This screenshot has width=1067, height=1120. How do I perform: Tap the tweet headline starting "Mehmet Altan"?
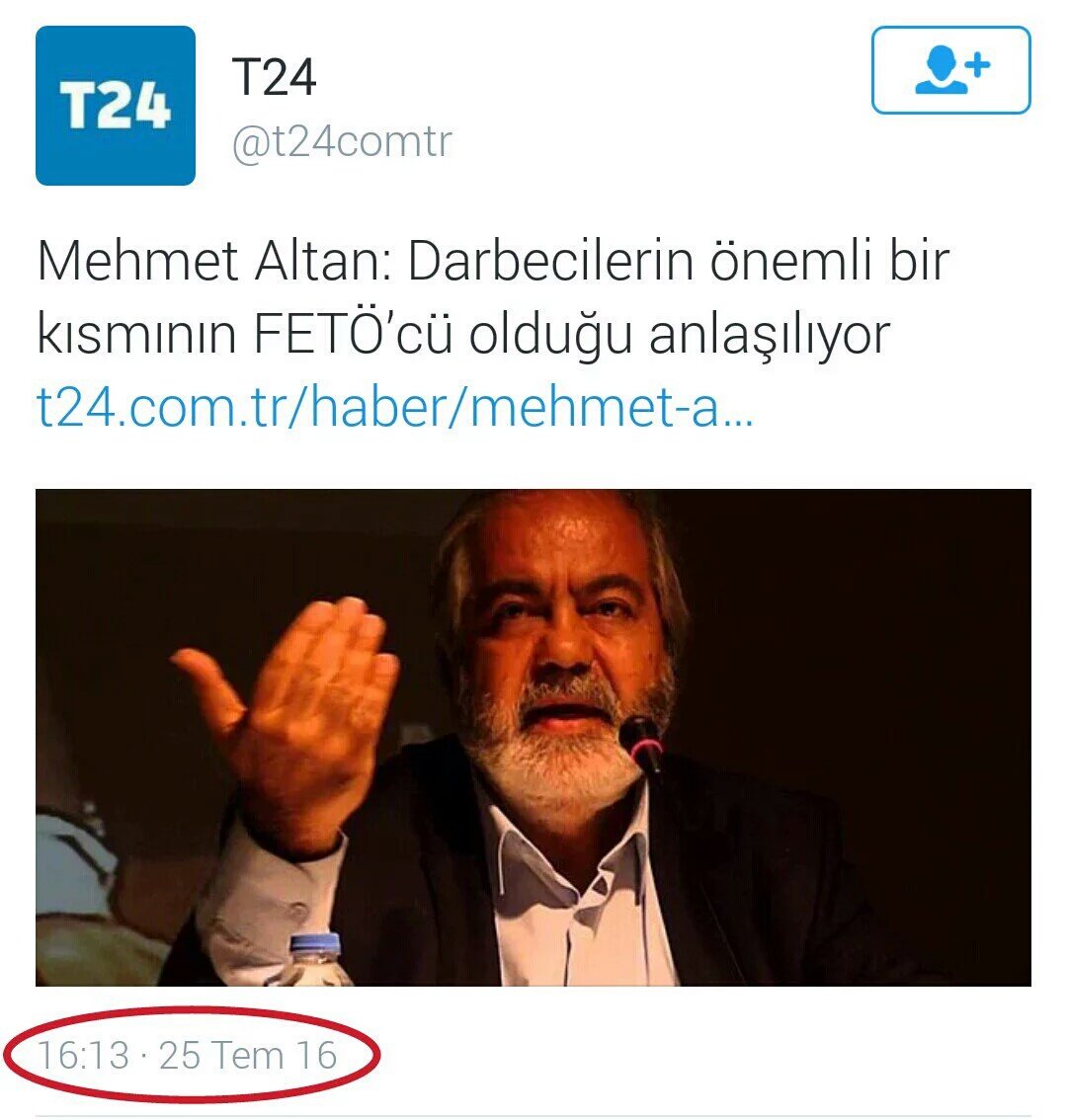[493, 298]
